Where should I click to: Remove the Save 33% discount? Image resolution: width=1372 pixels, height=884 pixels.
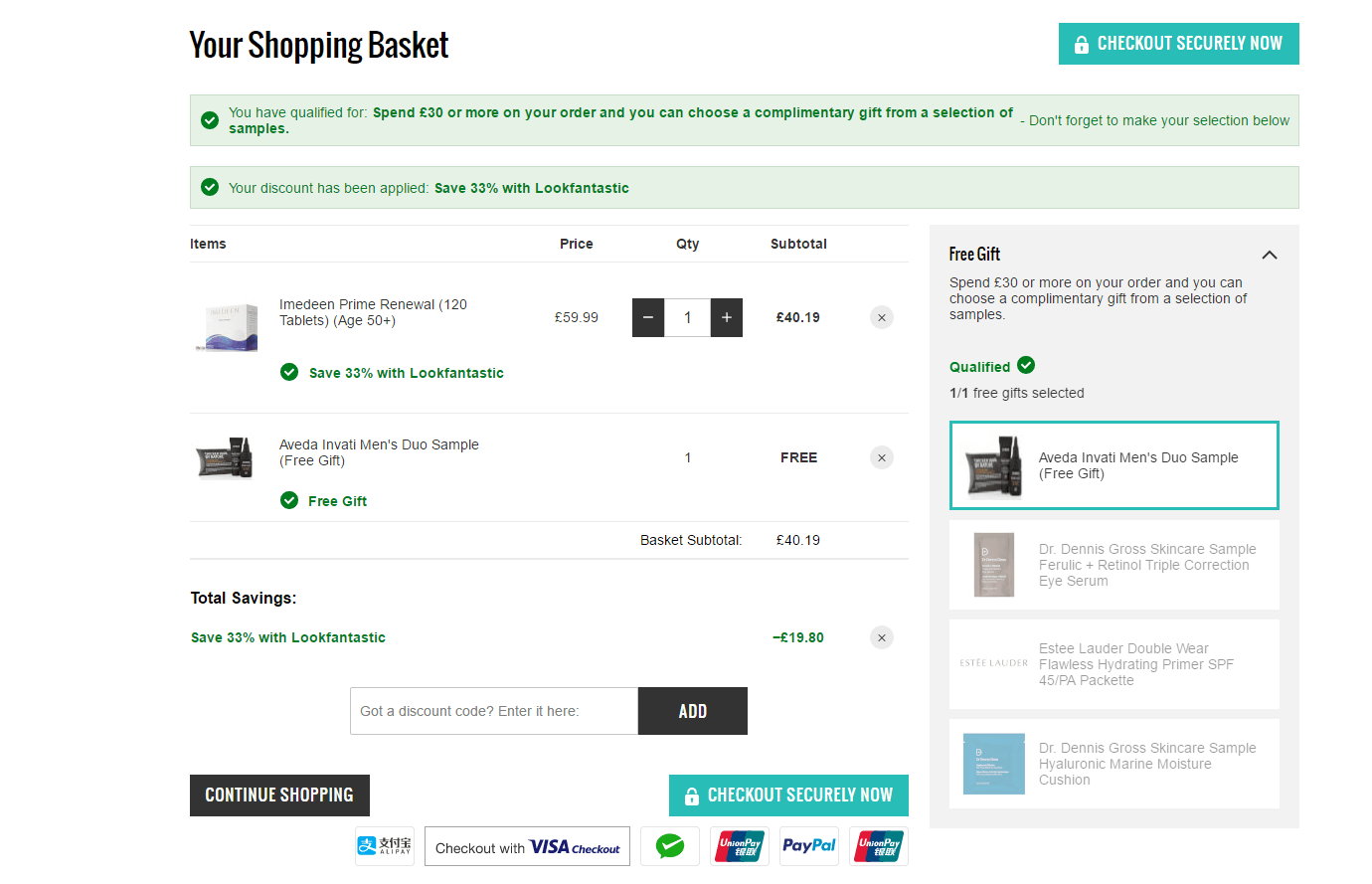[x=882, y=638]
